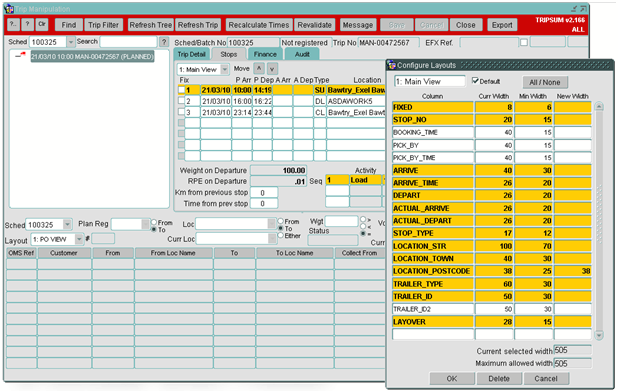Click the '?..' toolbar button
The height and width of the screenshot is (391, 618).
point(13,24)
